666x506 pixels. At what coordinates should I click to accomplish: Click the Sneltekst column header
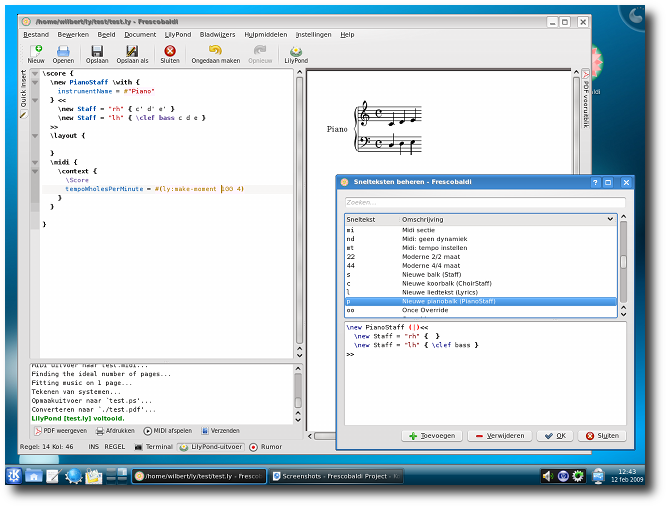click(x=372, y=219)
